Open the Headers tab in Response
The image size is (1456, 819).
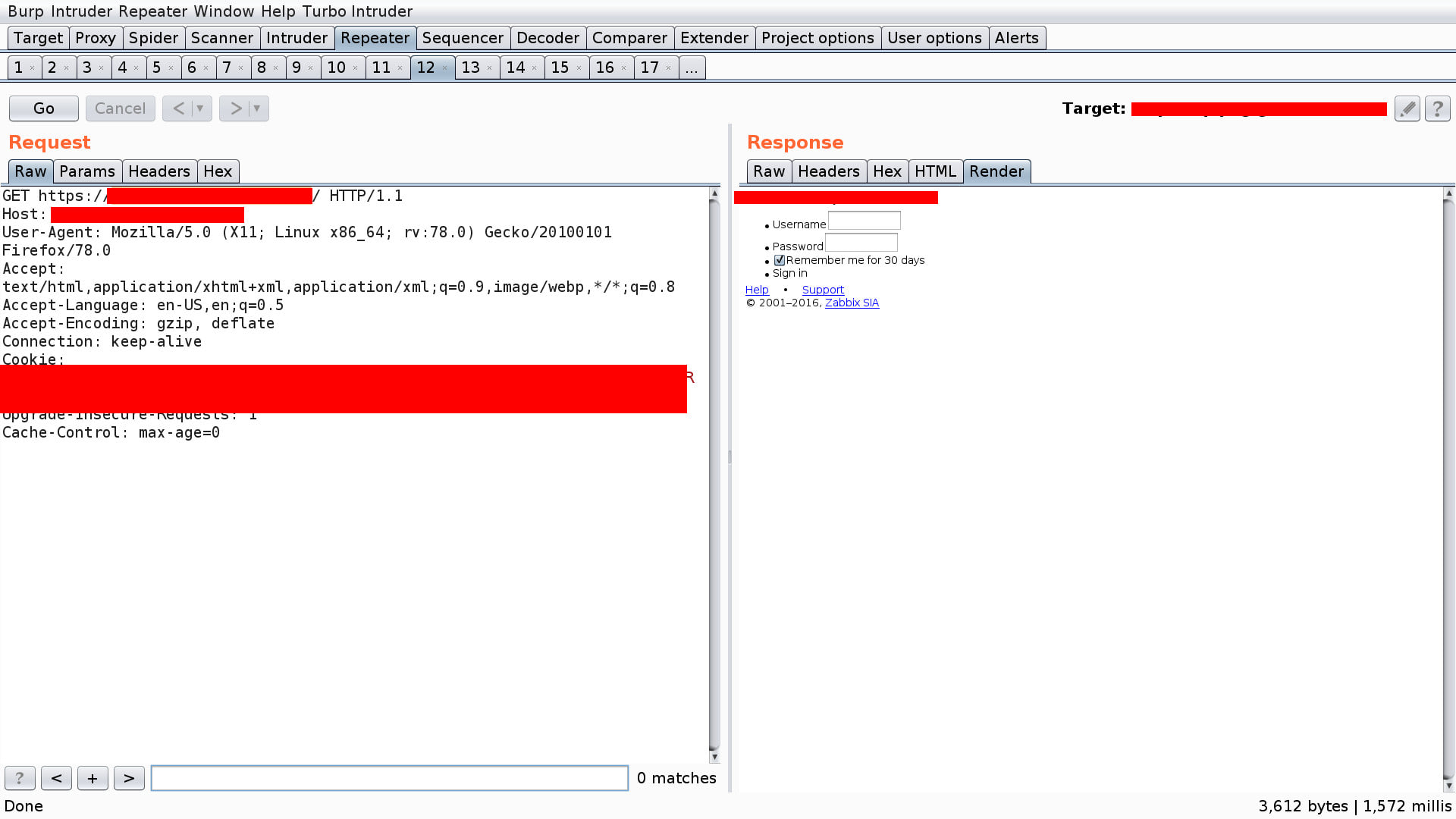pos(828,171)
